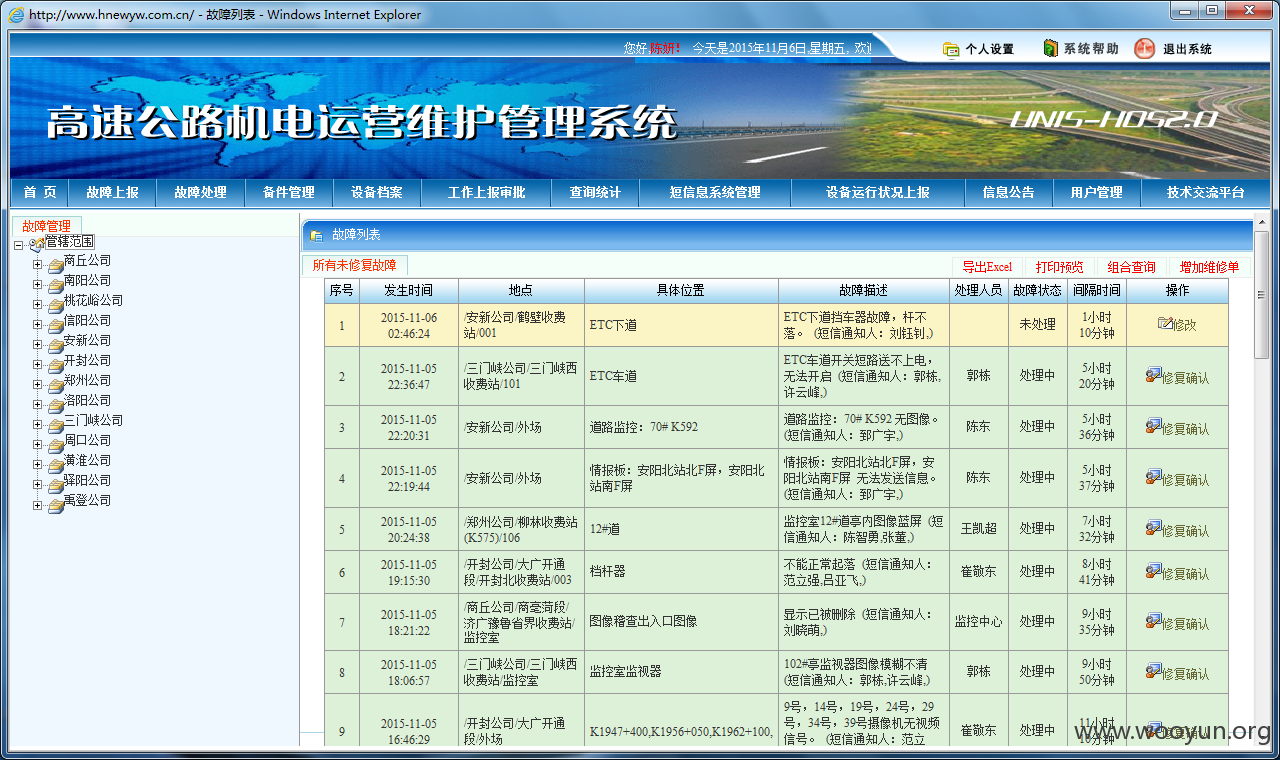Select the 故障管理 sidebar tab
This screenshot has height=760, width=1280.
[x=46, y=226]
